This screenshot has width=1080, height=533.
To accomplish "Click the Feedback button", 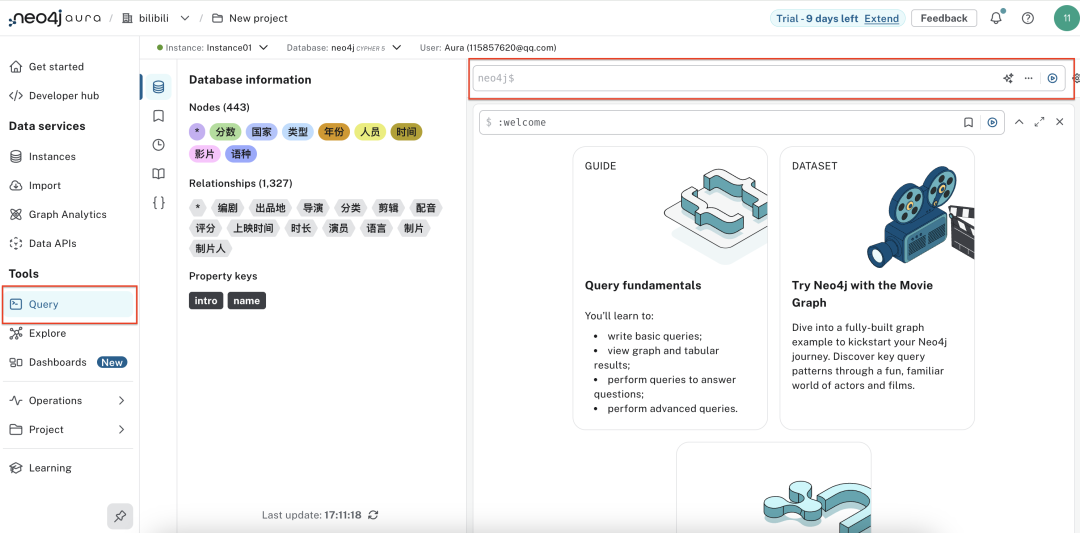I will pos(943,18).
